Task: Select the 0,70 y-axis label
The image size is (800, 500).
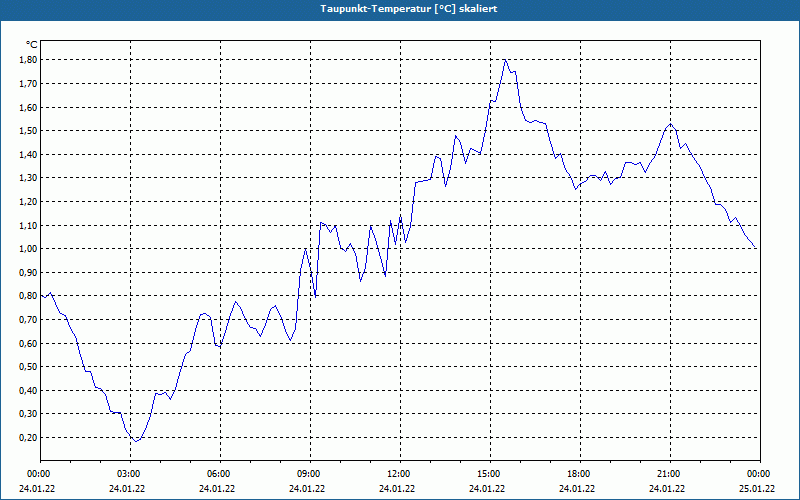Action: (28, 319)
